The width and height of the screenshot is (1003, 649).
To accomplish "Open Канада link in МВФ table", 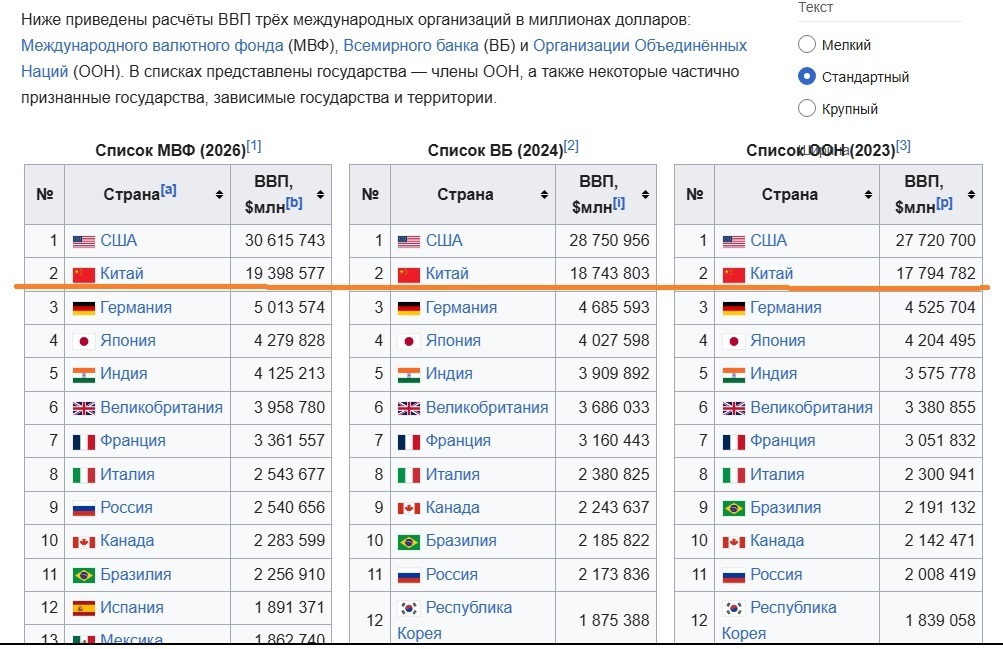I will click(127, 541).
